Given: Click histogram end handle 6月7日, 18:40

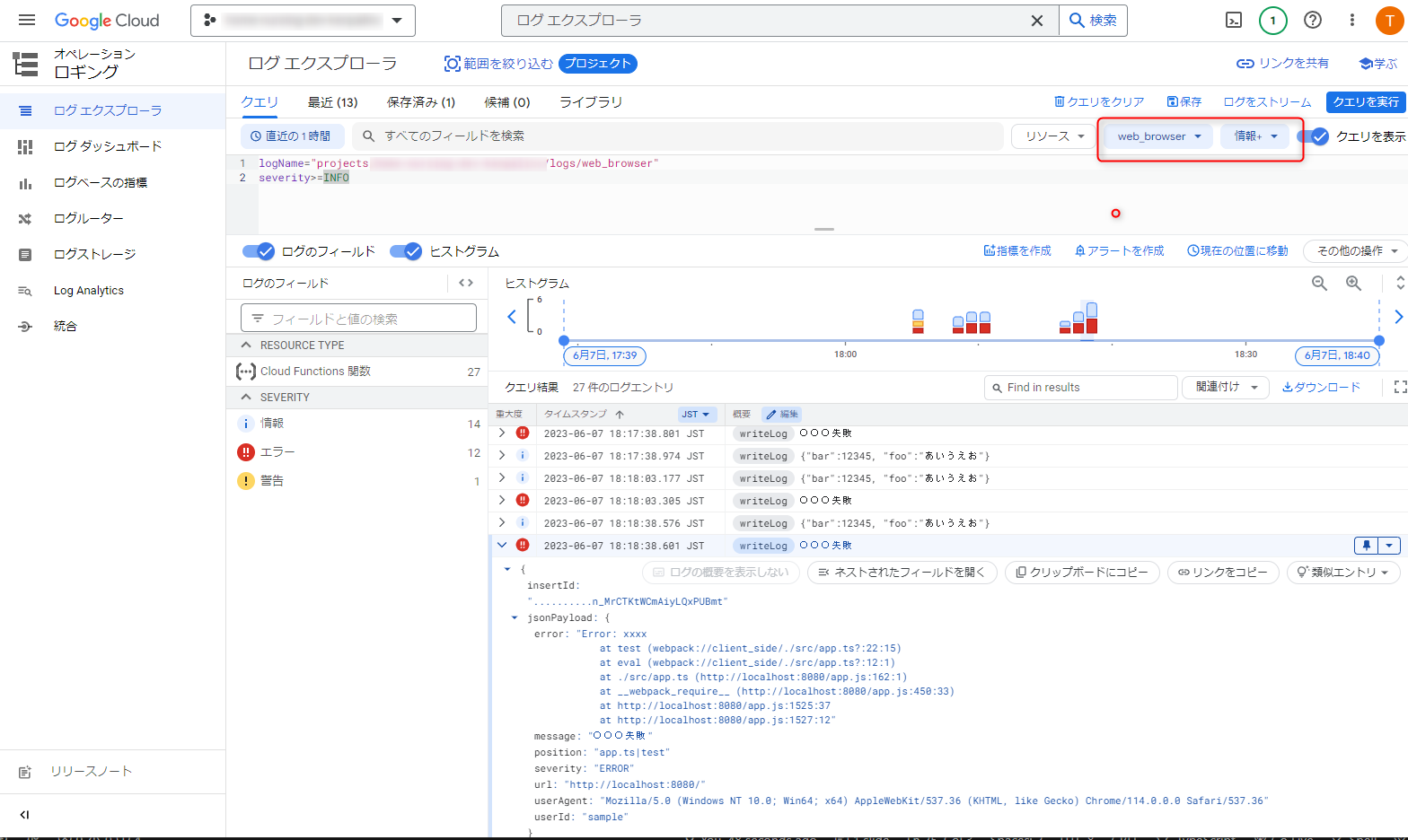Looking at the screenshot, I should tap(1337, 355).
